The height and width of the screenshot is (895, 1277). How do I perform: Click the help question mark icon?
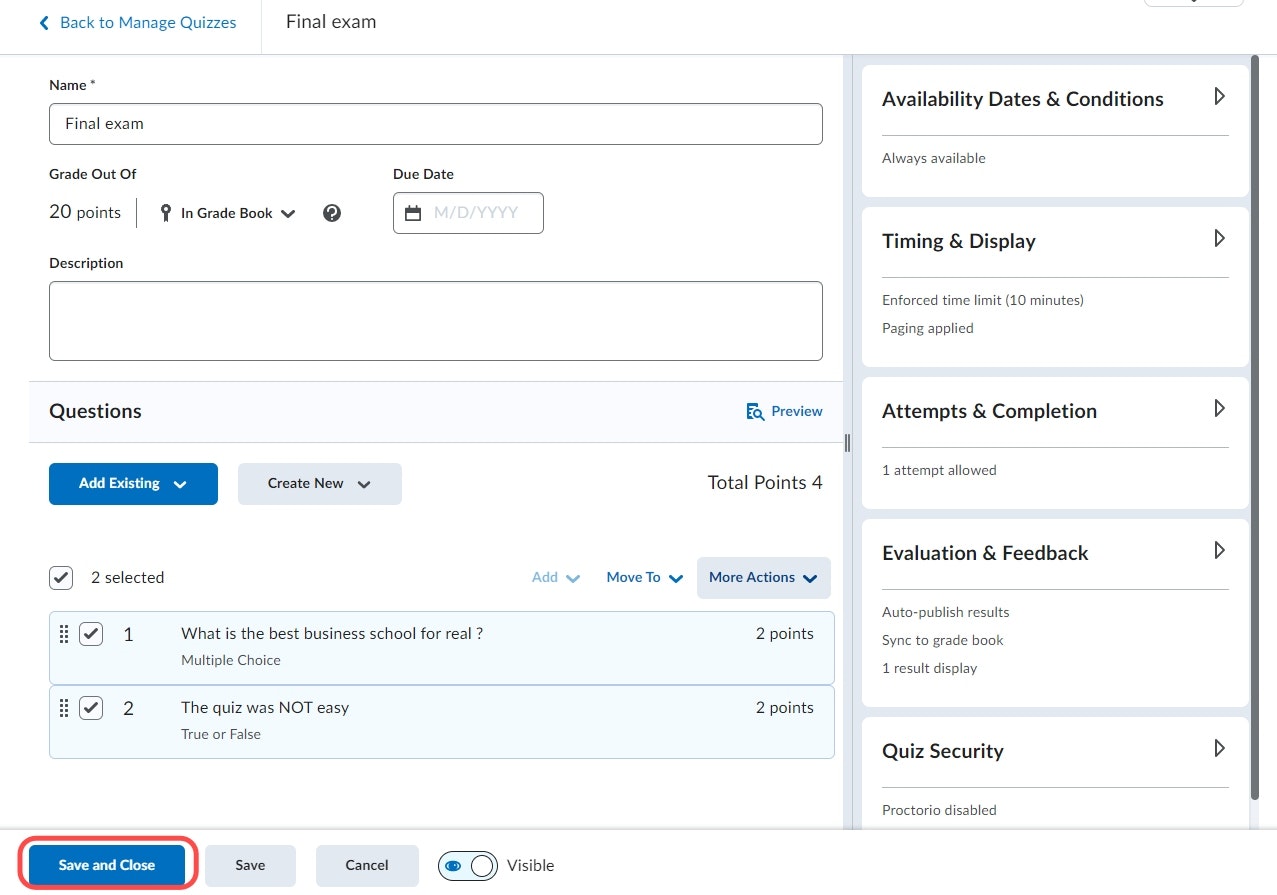[x=332, y=213]
